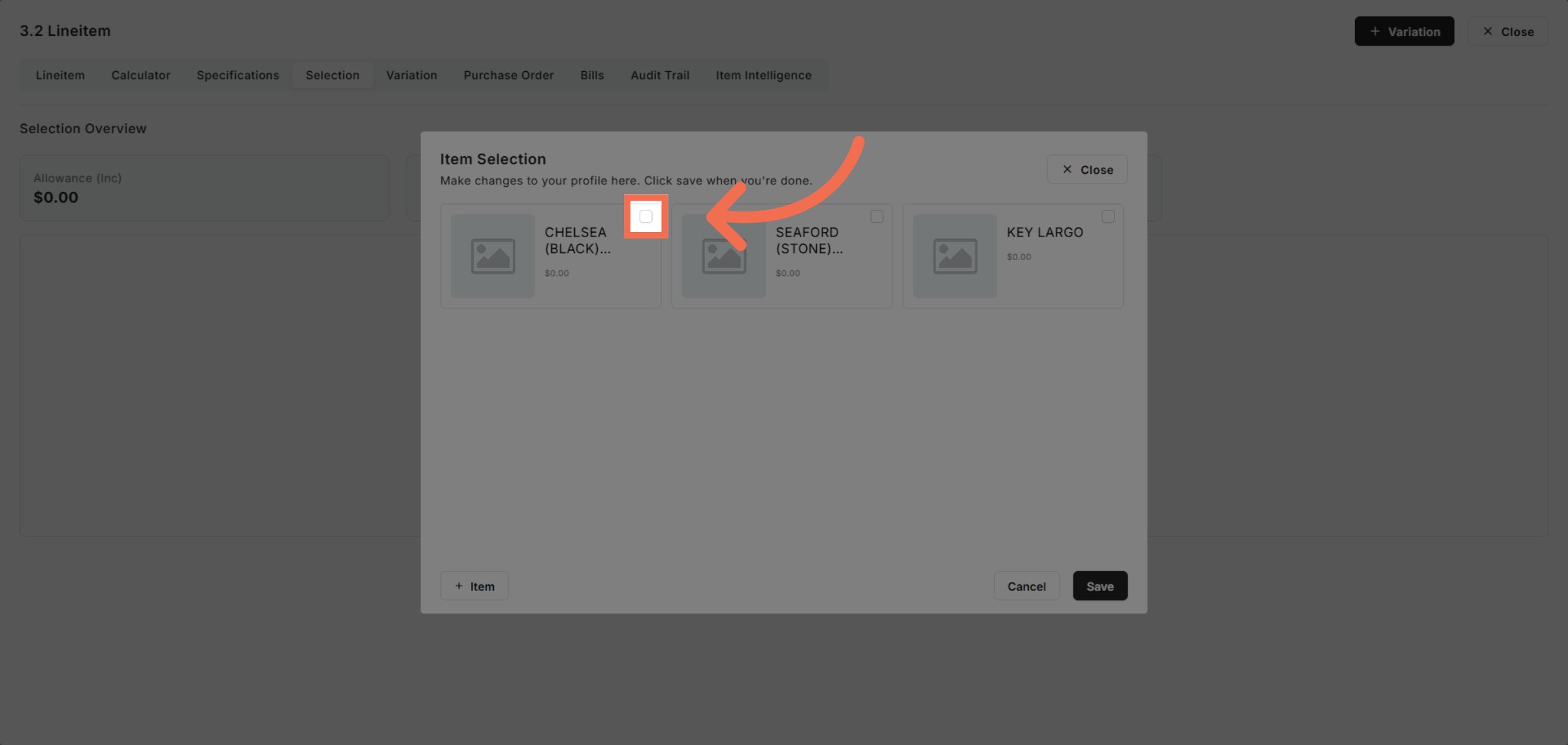Open the Specifications tab
The height and width of the screenshot is (745, 1568).
point(237,75)
